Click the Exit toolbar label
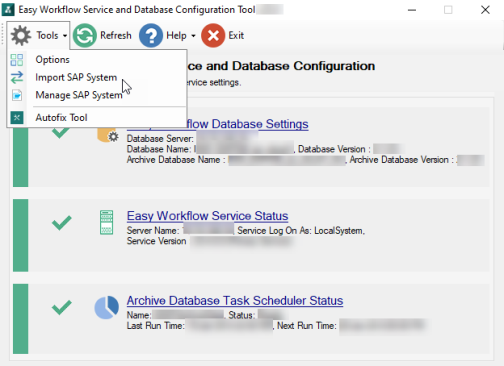 click(236, 35)
